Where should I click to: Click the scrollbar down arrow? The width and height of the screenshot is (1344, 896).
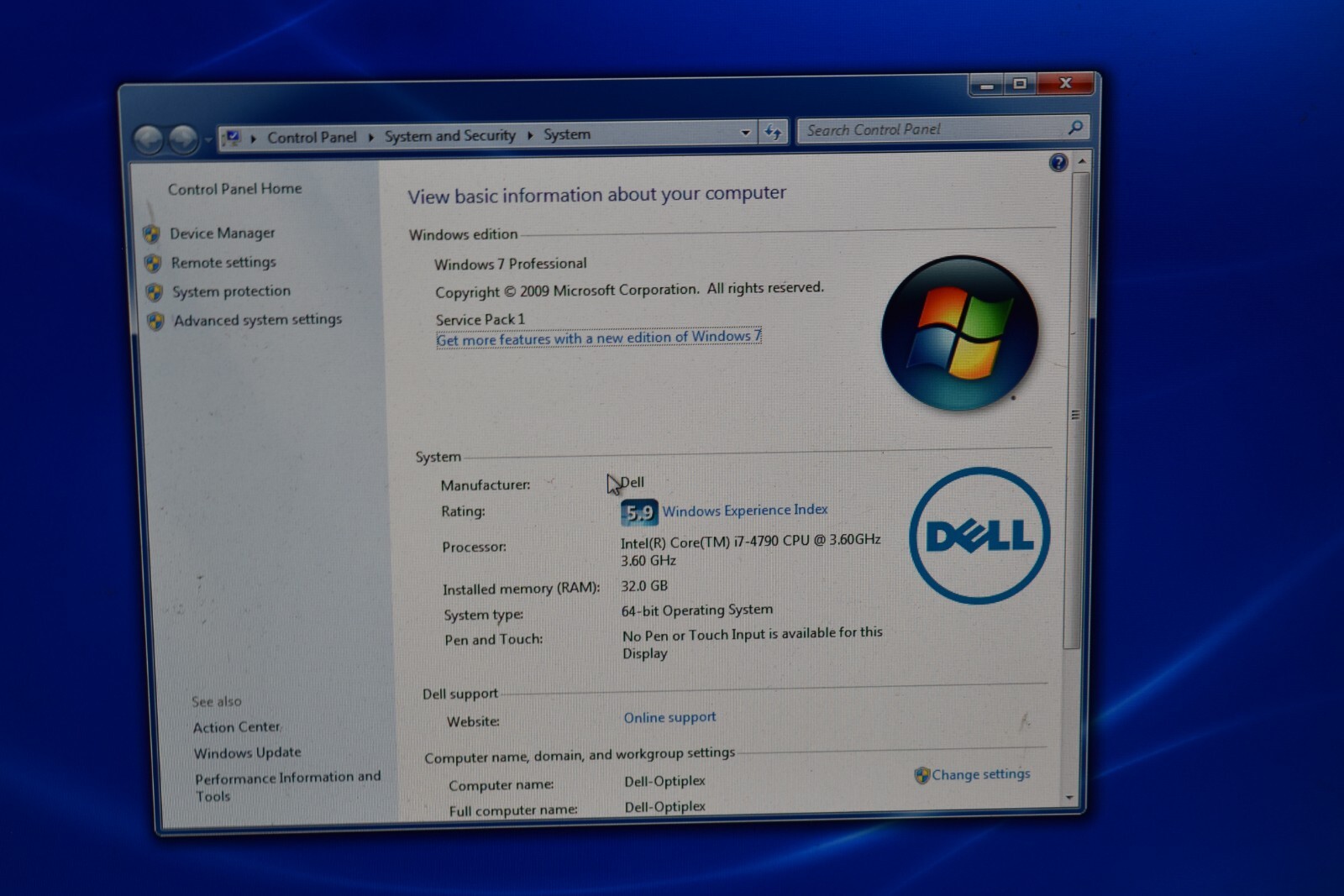click(x=1069, y=797)
